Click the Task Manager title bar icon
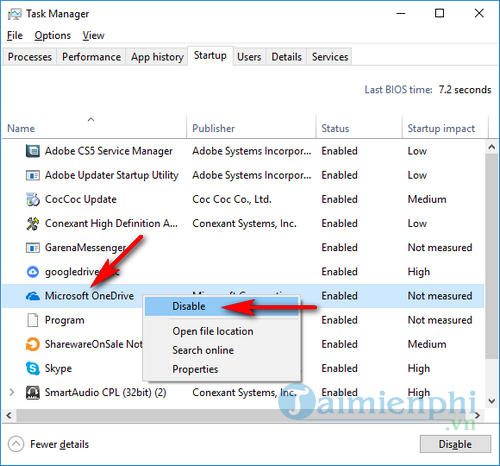 (x=14, y=14)
